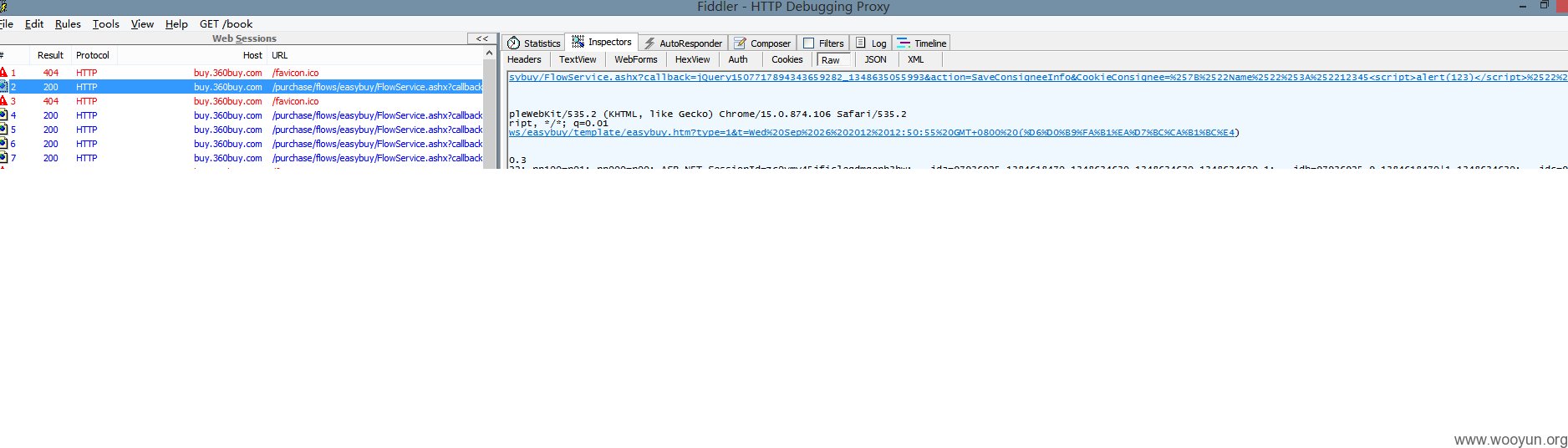Screen dimensions: 1568x448
Task: Click the FlowService URL of session 5
Action: pyautogui.click(x=377, y=130)
